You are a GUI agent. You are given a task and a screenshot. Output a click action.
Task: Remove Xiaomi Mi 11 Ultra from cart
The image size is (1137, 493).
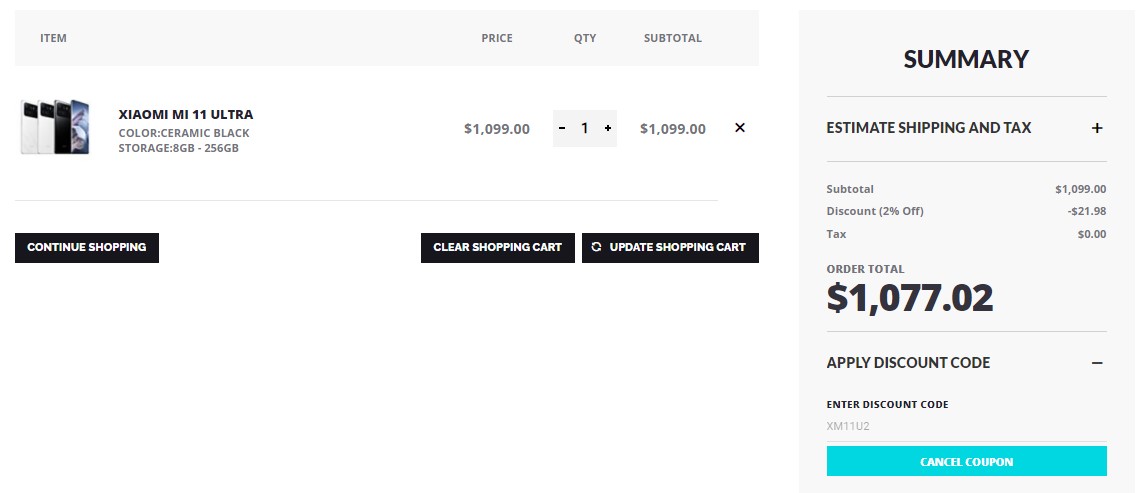740,128
